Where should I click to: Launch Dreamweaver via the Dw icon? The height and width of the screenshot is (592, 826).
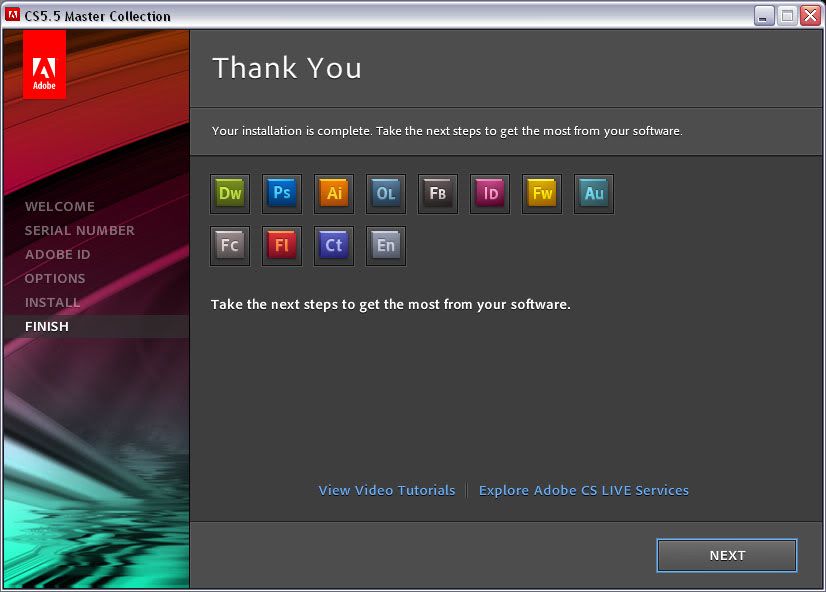point(230,193)
